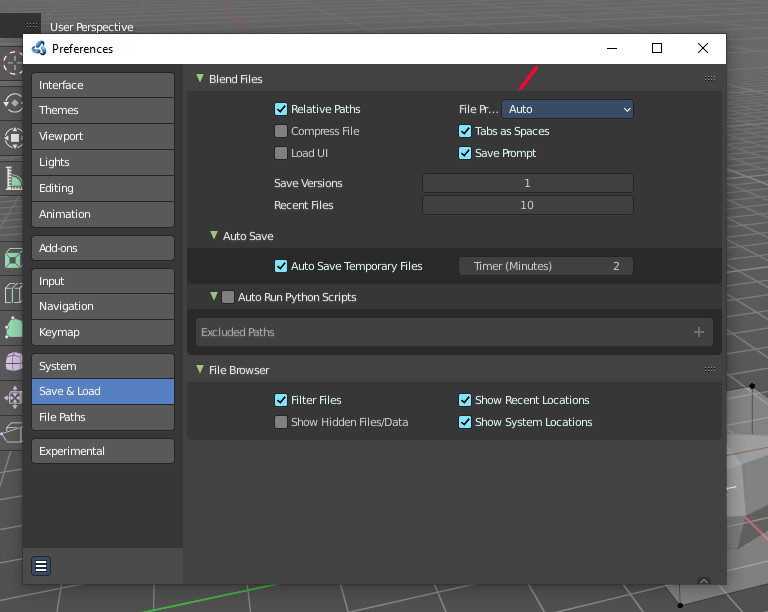This screenshot has height=612, width=768.
Task: Click the Blend Files panel drag grip
Action: pos(710,78)
